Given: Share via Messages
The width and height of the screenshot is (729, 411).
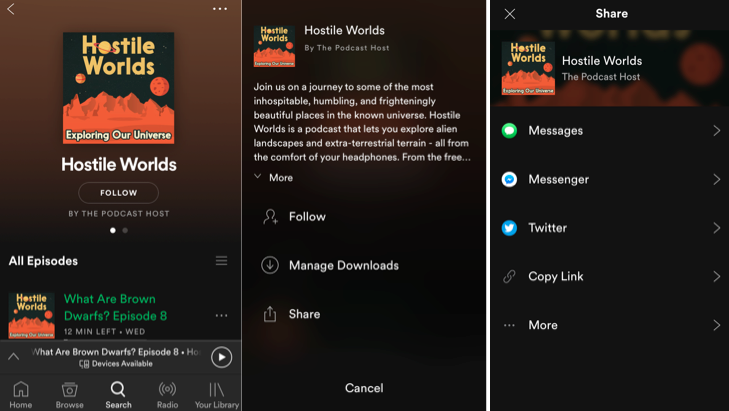Looking at the screenshot, I should coord(555,131).
